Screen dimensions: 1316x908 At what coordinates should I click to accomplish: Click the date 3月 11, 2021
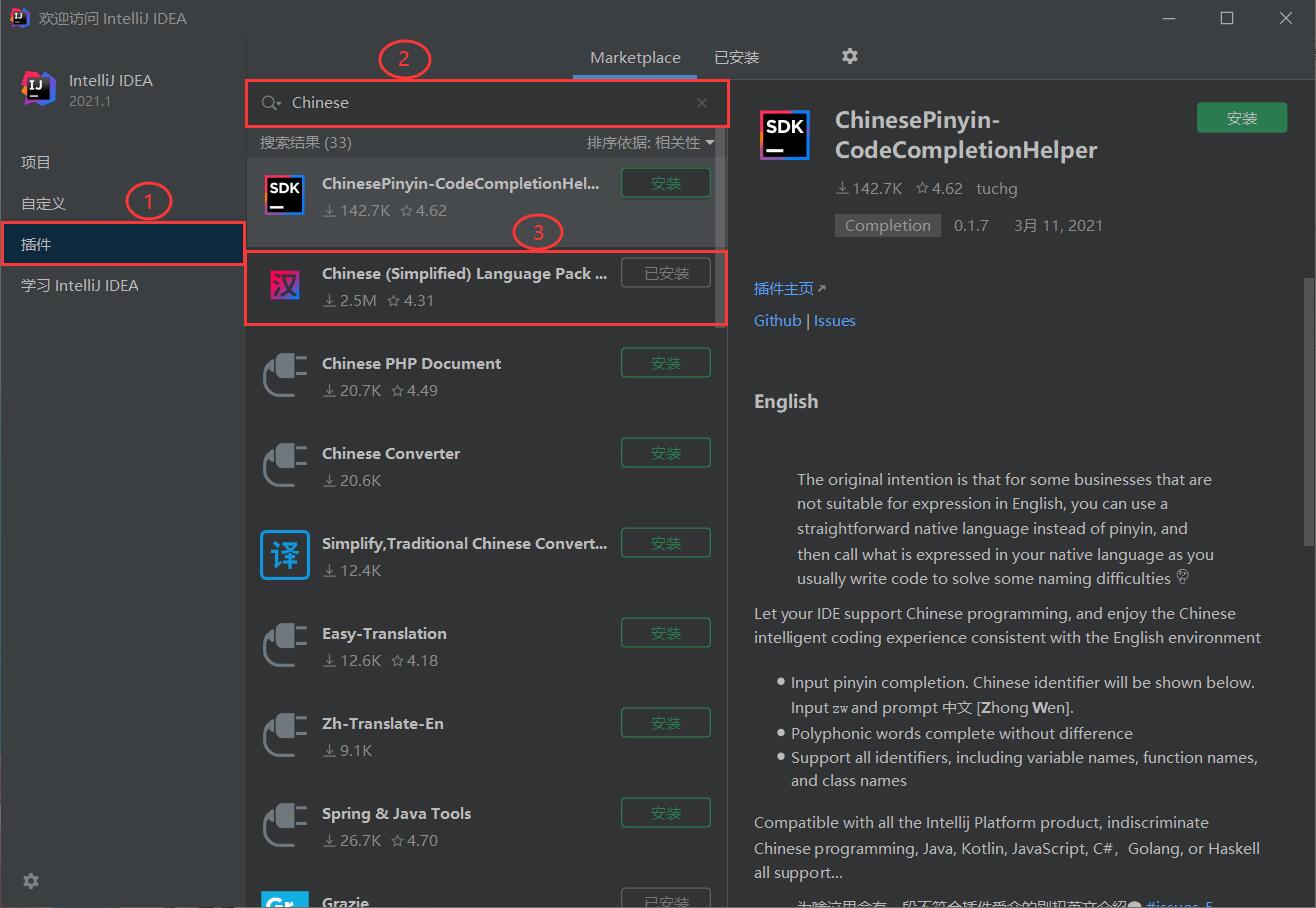pyautogui.click(x=1058, y=225)
